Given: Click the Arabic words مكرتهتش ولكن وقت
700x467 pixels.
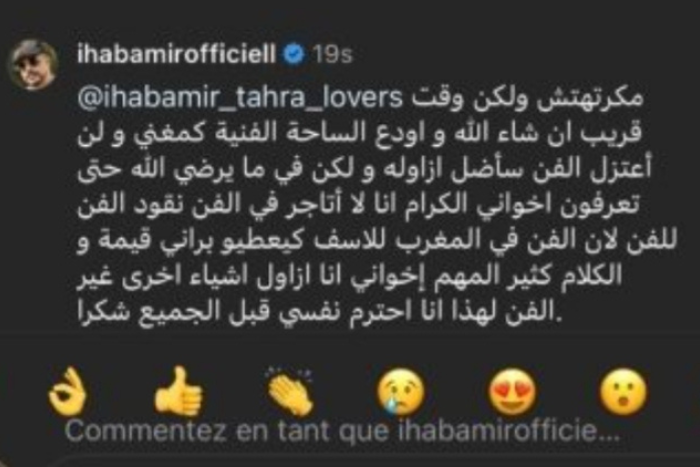Looking at the screenshot, I should [x=527, y=99].
